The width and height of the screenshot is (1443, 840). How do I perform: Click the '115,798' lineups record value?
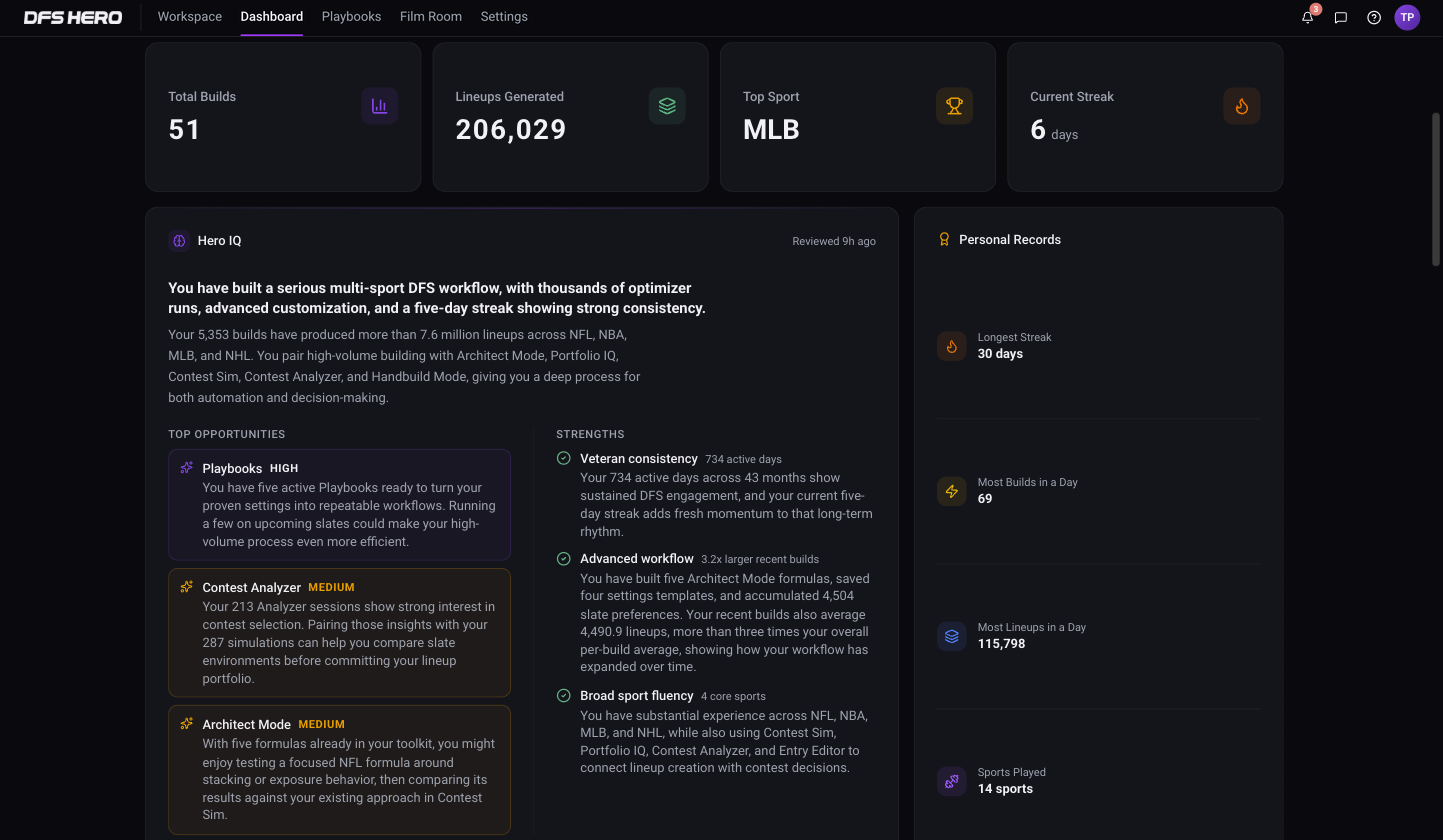[x=1001, y=644]
